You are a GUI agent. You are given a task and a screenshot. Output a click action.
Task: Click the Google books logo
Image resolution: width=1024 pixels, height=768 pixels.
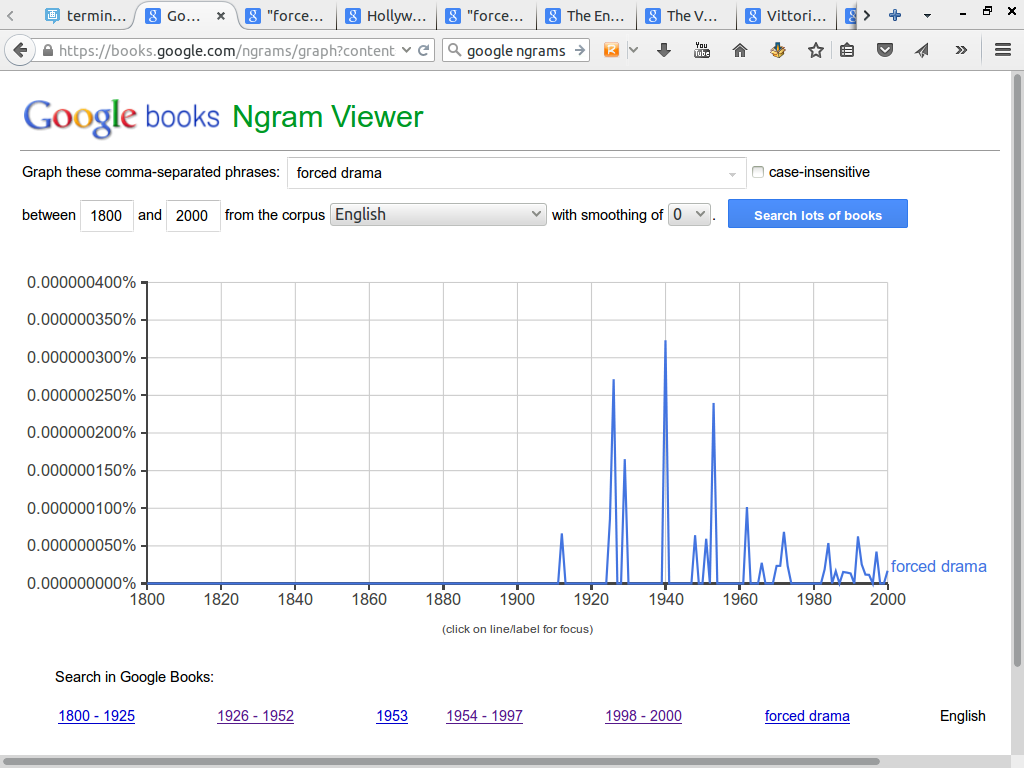click(x=121, y=118)
